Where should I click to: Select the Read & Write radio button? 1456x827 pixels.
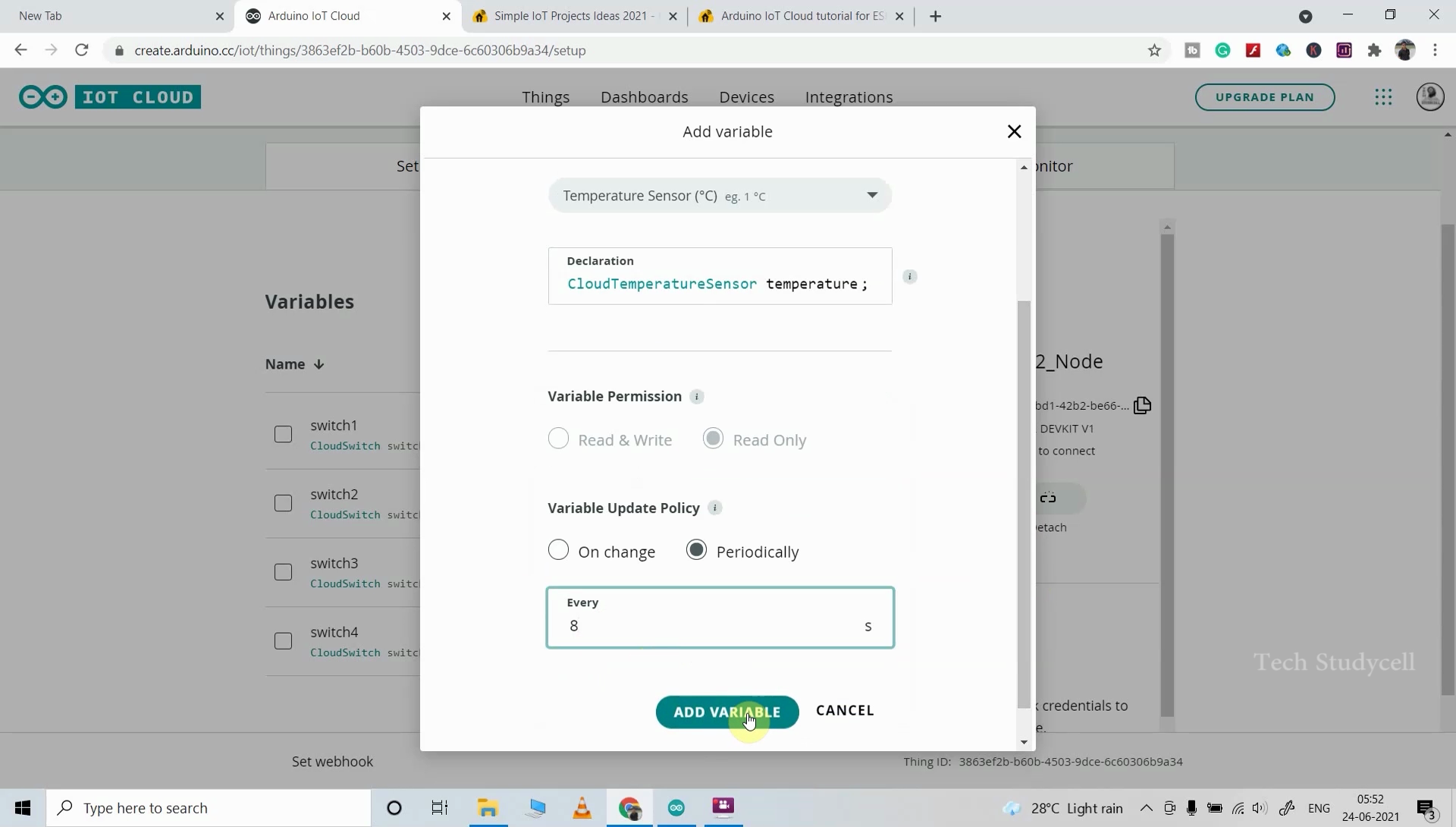pyautogui.click(x=558, y=439)
